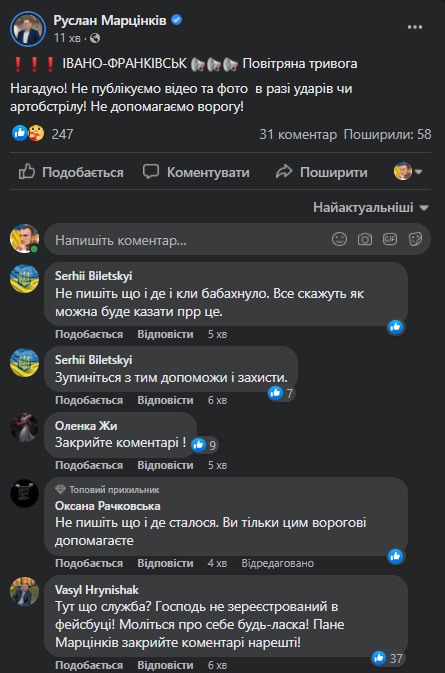This screenshot has width=445, height=673.
Task: Open the Відредаговано edit history link
Action: 278,563
